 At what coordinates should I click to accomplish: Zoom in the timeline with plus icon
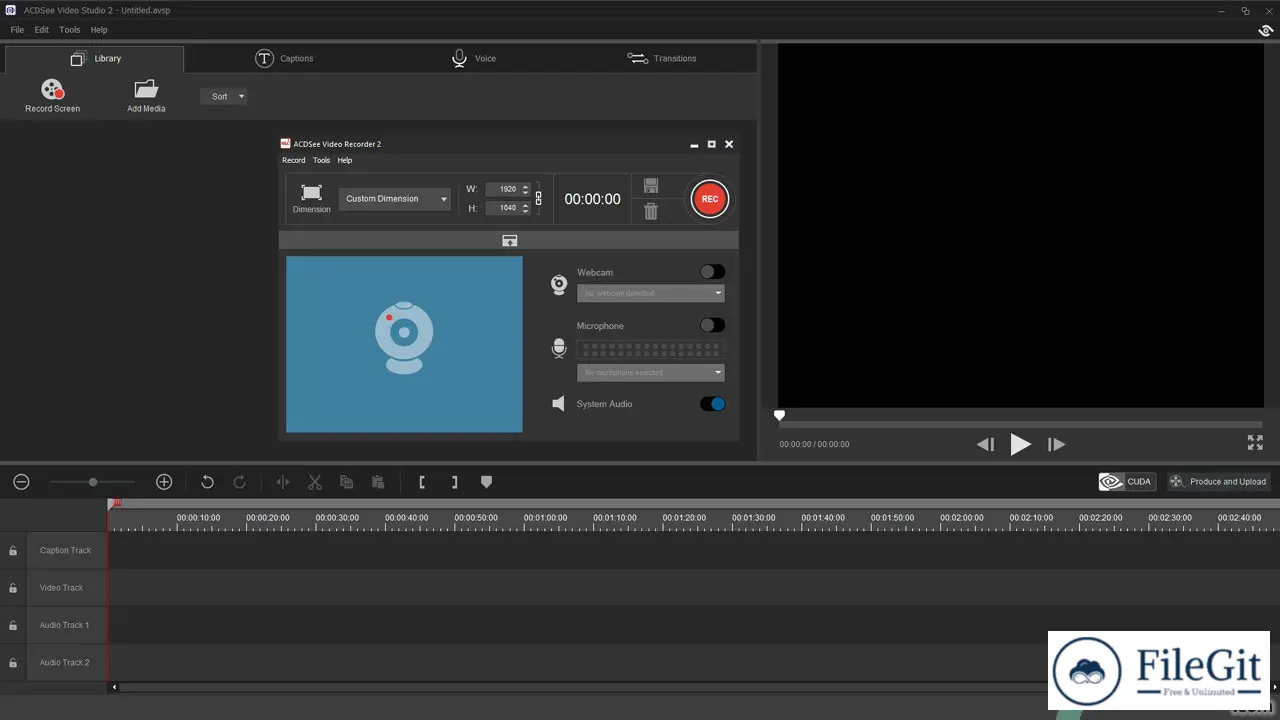tap(164, 482)
